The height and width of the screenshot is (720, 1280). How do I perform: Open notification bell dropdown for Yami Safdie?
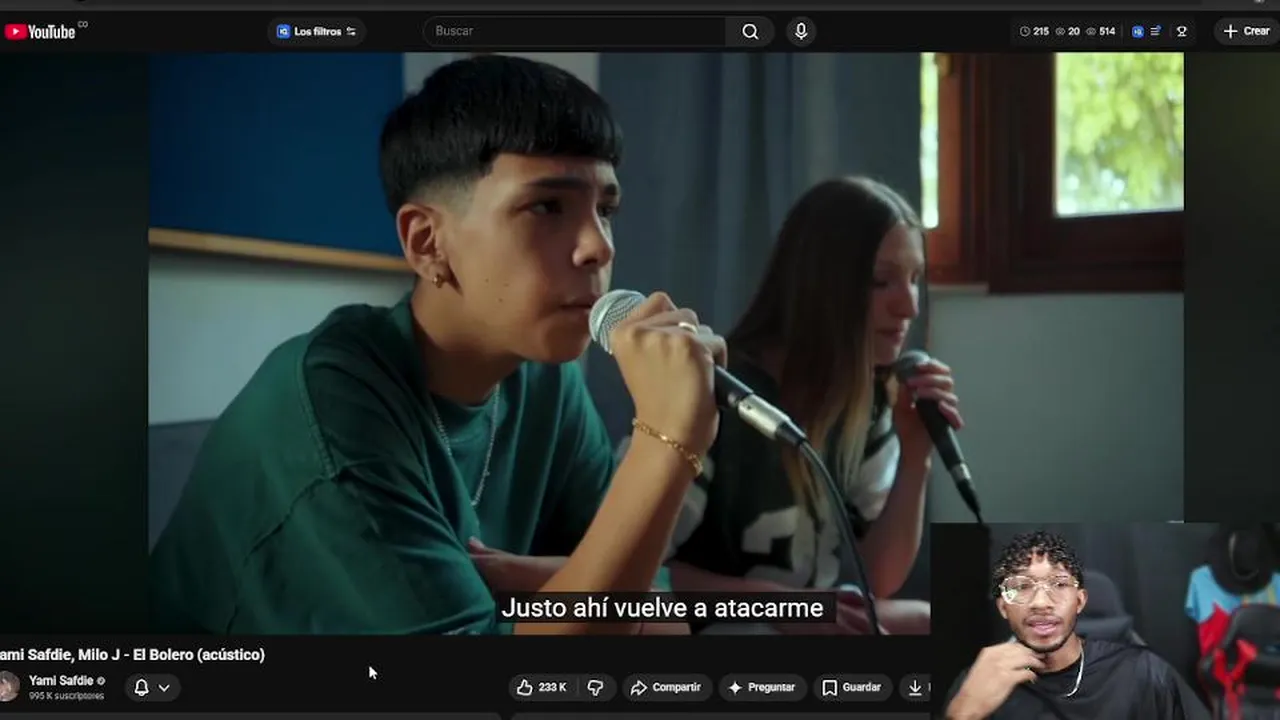[x=152, y=687]
